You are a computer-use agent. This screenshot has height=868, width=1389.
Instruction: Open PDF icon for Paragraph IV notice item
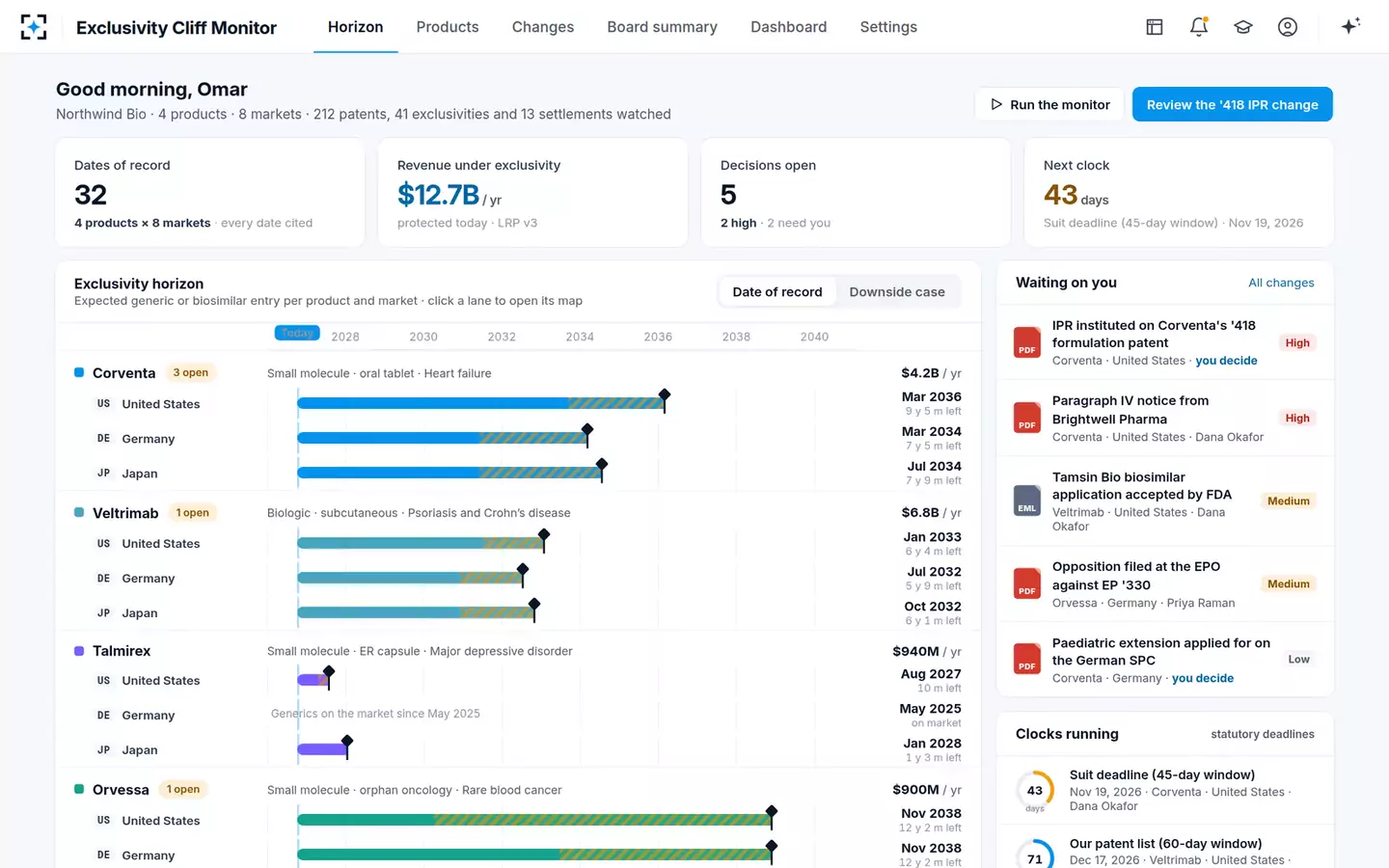[x=1027, y=418]
